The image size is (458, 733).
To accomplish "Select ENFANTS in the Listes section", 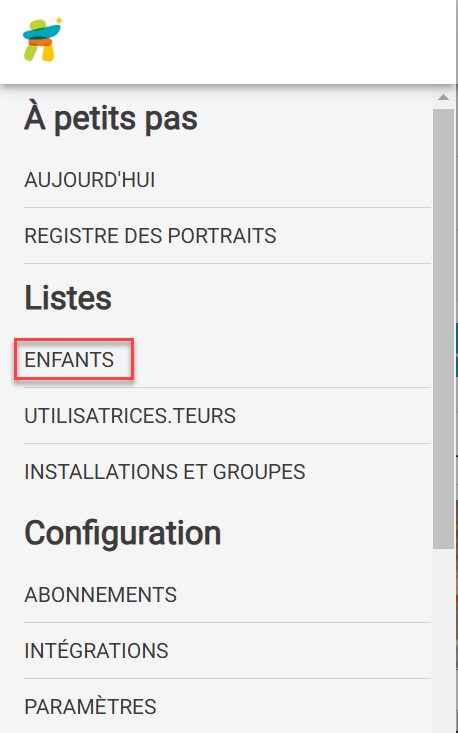I will [x=69, y=359].
